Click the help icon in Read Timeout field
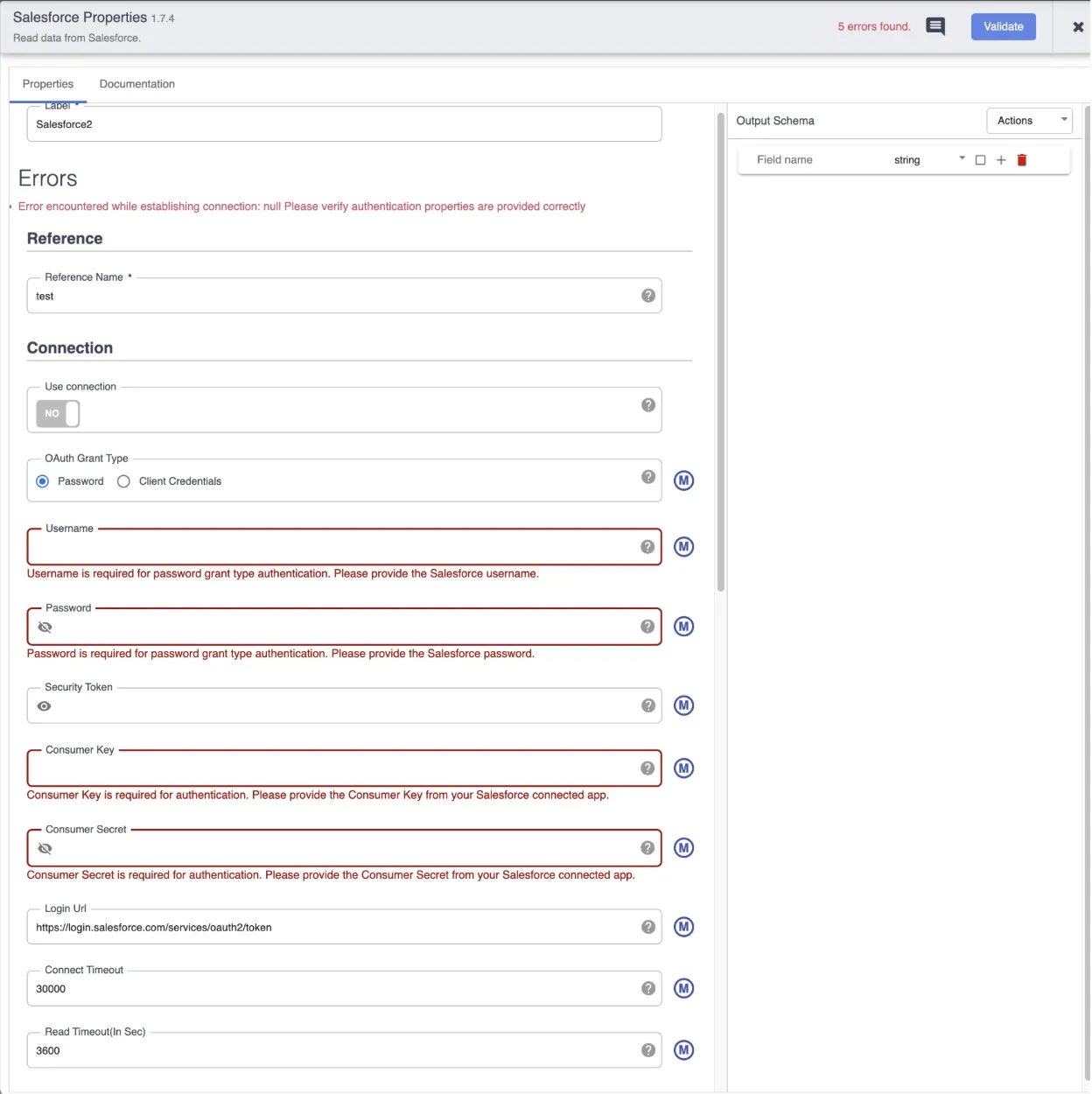The height and width of the screenshot is (1094, 1092). [x=648, y=1050]
